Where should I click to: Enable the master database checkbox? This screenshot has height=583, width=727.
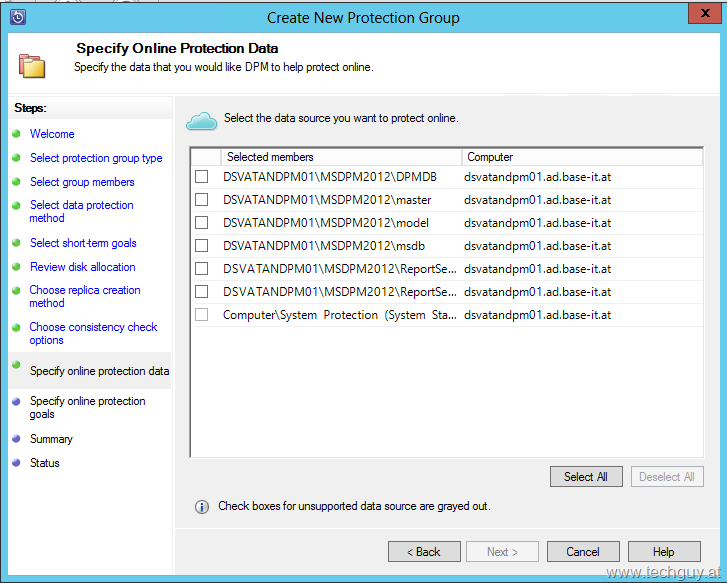[202, 200]
